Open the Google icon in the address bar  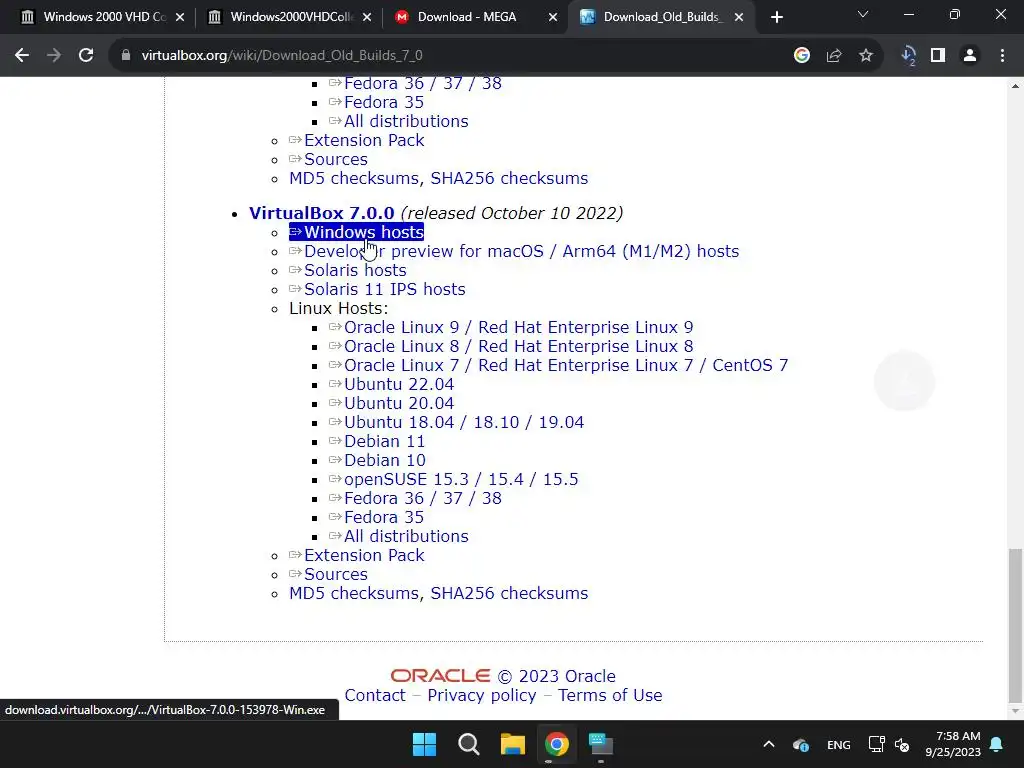802,56
